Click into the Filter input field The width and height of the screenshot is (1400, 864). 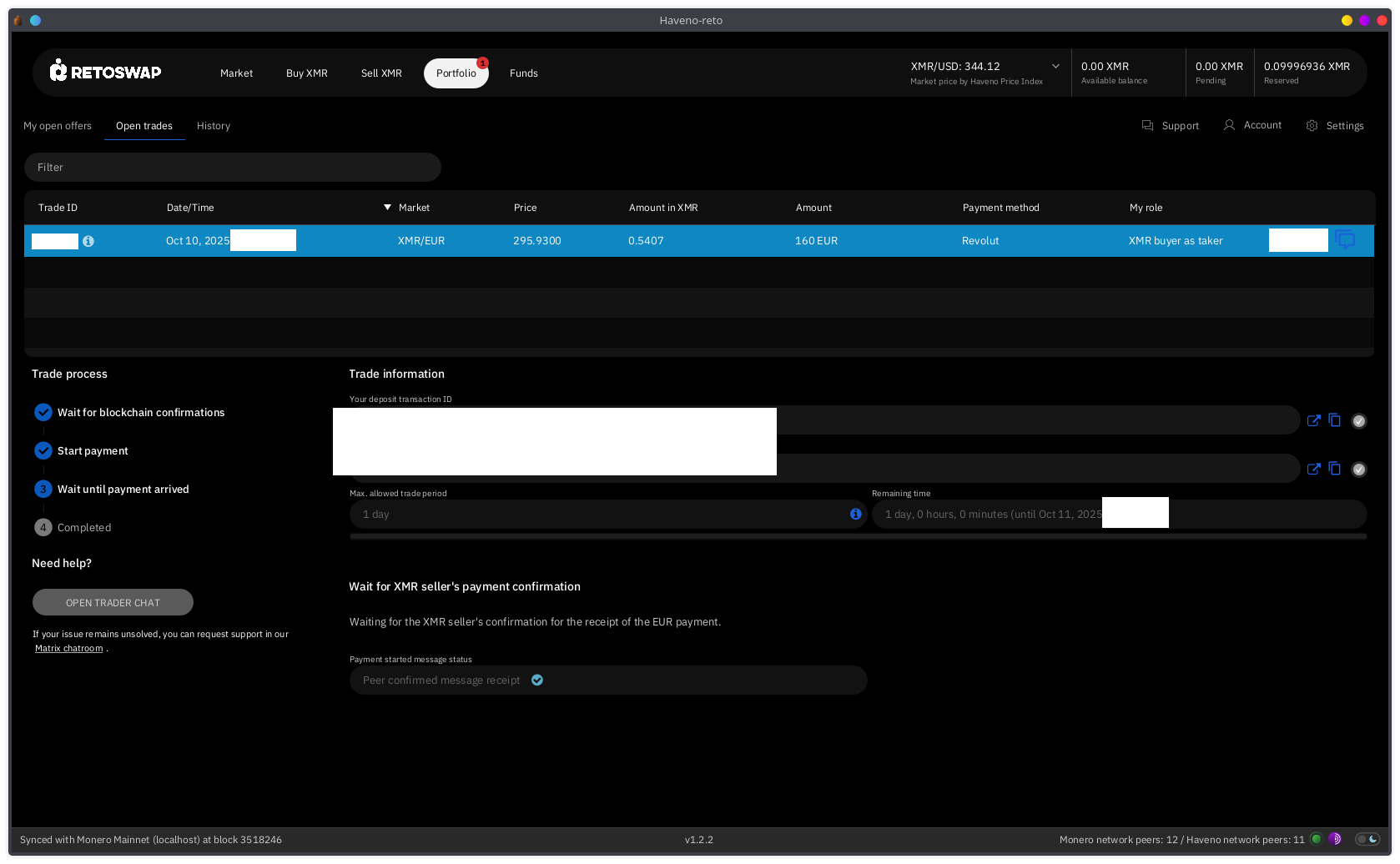(233, 168)
